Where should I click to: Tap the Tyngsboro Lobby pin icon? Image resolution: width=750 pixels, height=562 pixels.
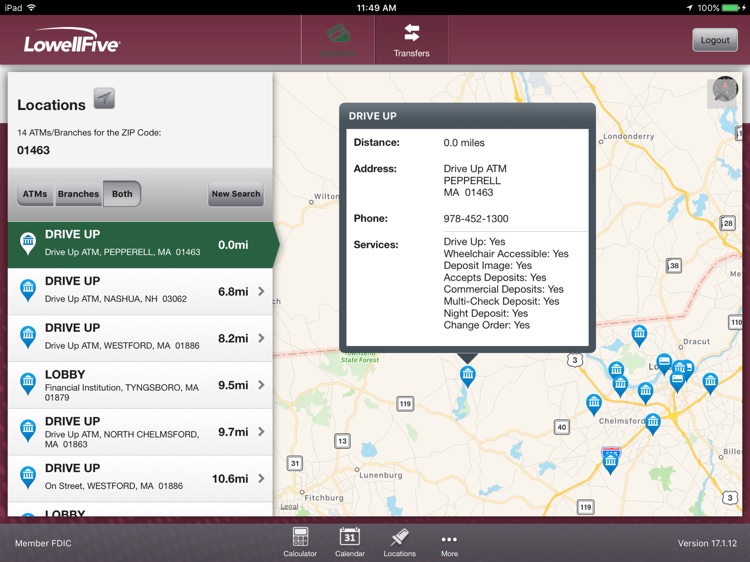point(28,384)
